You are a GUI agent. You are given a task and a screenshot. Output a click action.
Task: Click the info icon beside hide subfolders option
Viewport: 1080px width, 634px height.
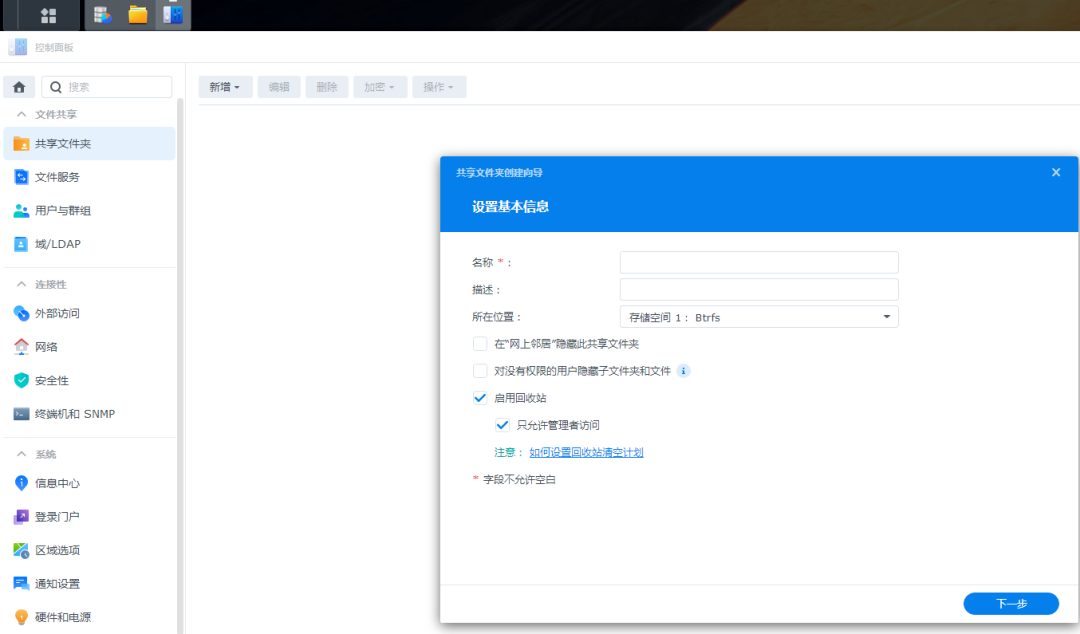684,371
